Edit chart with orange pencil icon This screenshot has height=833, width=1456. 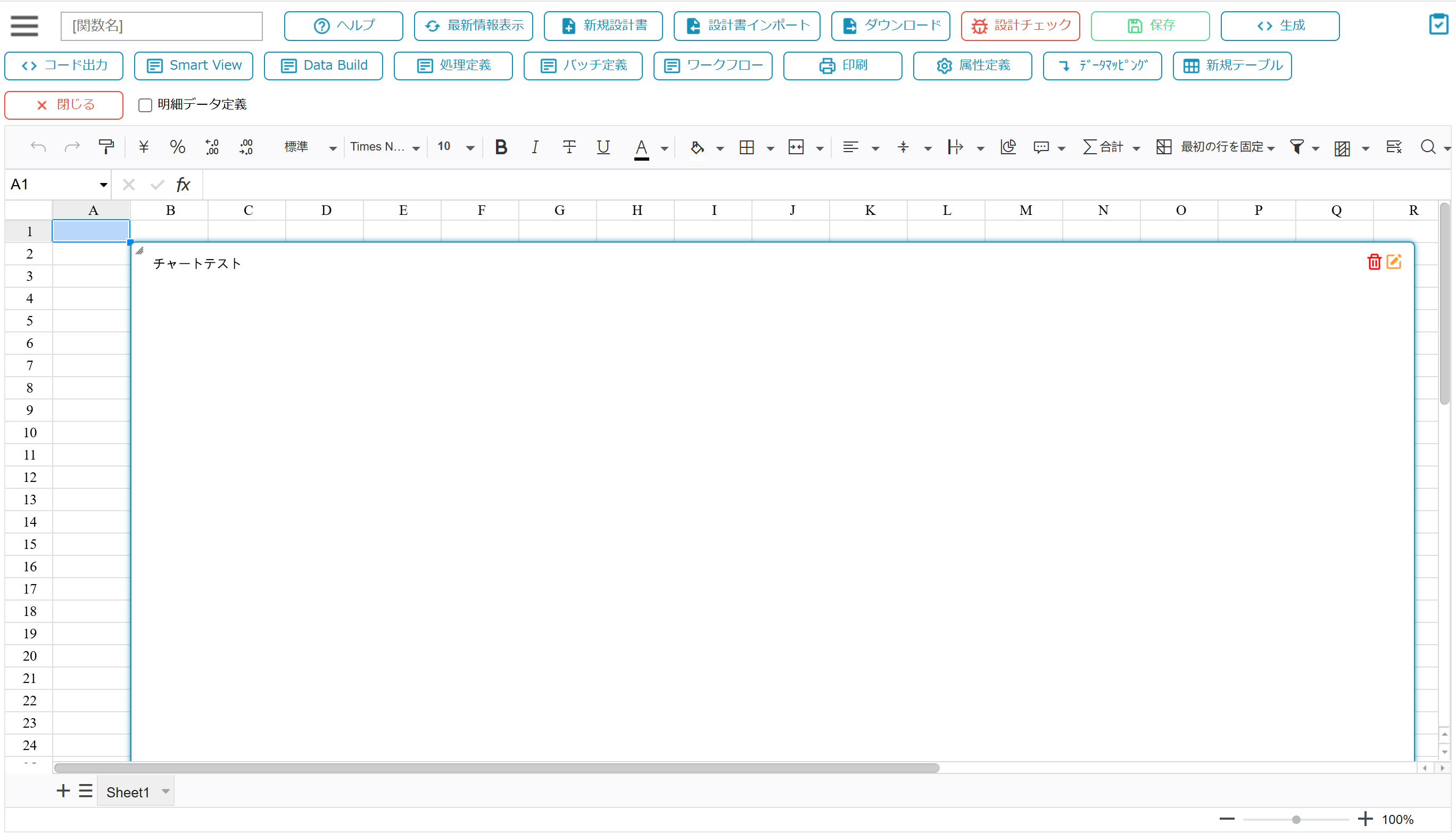click(1394, 262)
